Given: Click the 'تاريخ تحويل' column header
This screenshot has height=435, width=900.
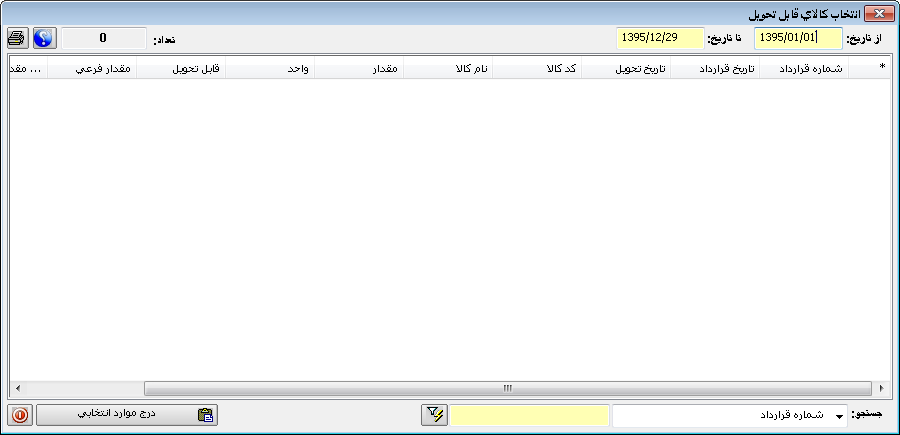Looking at the screenshot, I should click(626, 67).
